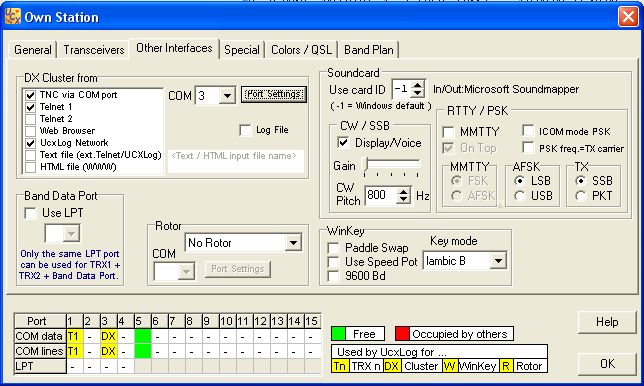The image size is (644, 386).
Task: Open the Transceivers tab
Action: tap(94, 50)
